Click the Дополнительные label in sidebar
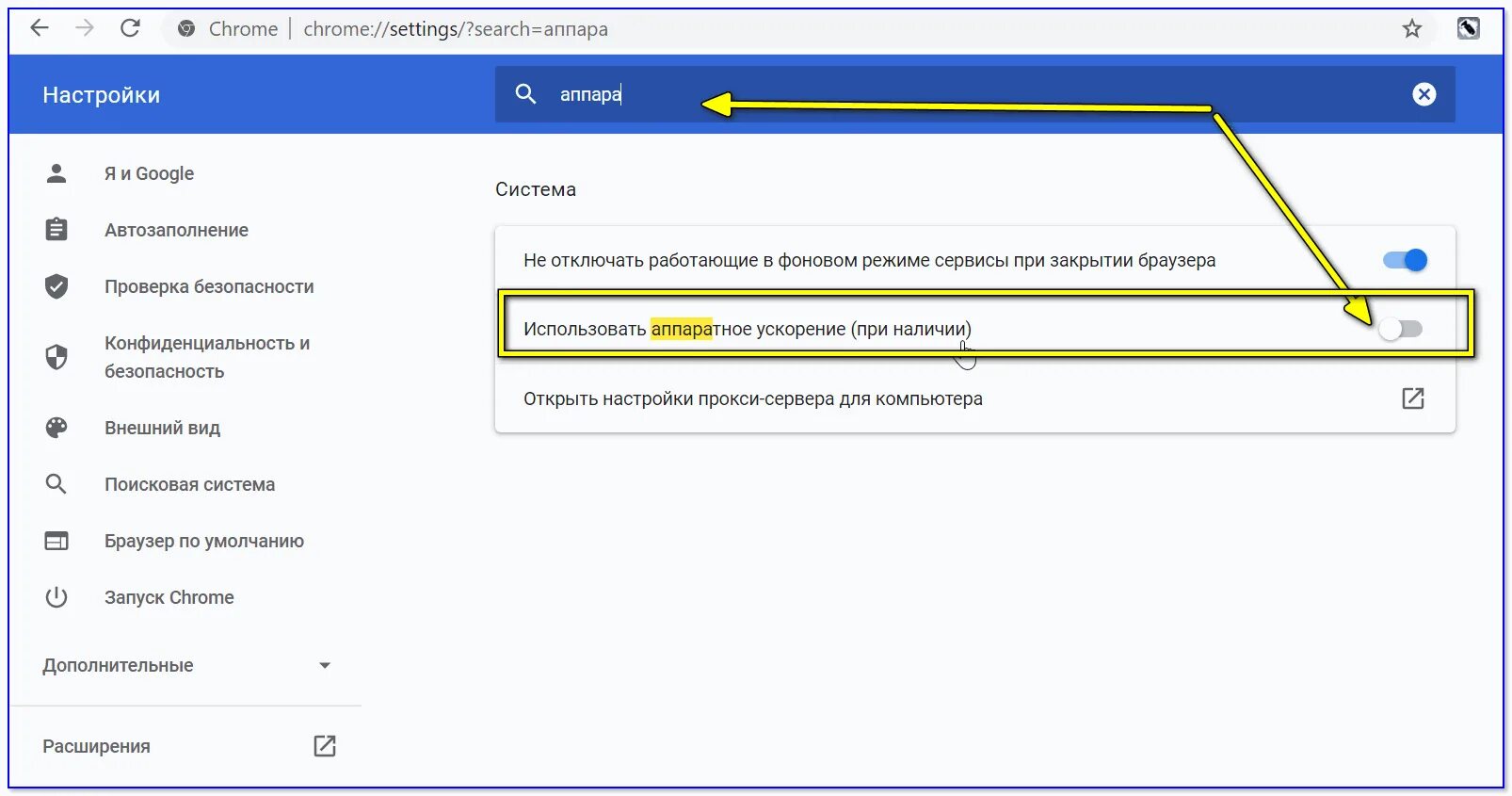The width and height of the screenshot is (1512, 796). (118, 665)
